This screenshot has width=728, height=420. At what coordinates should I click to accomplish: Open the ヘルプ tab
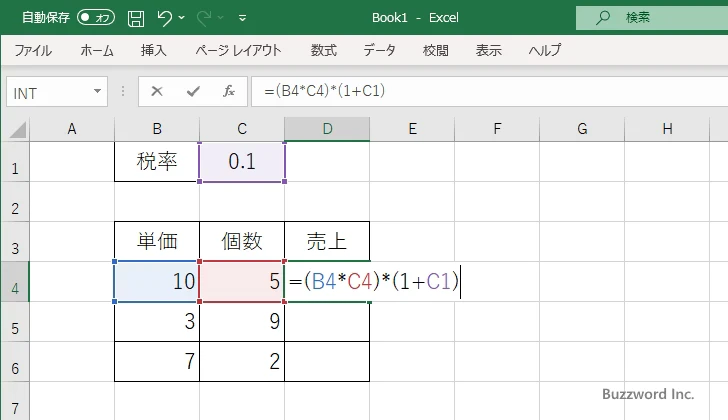(545, 50)
